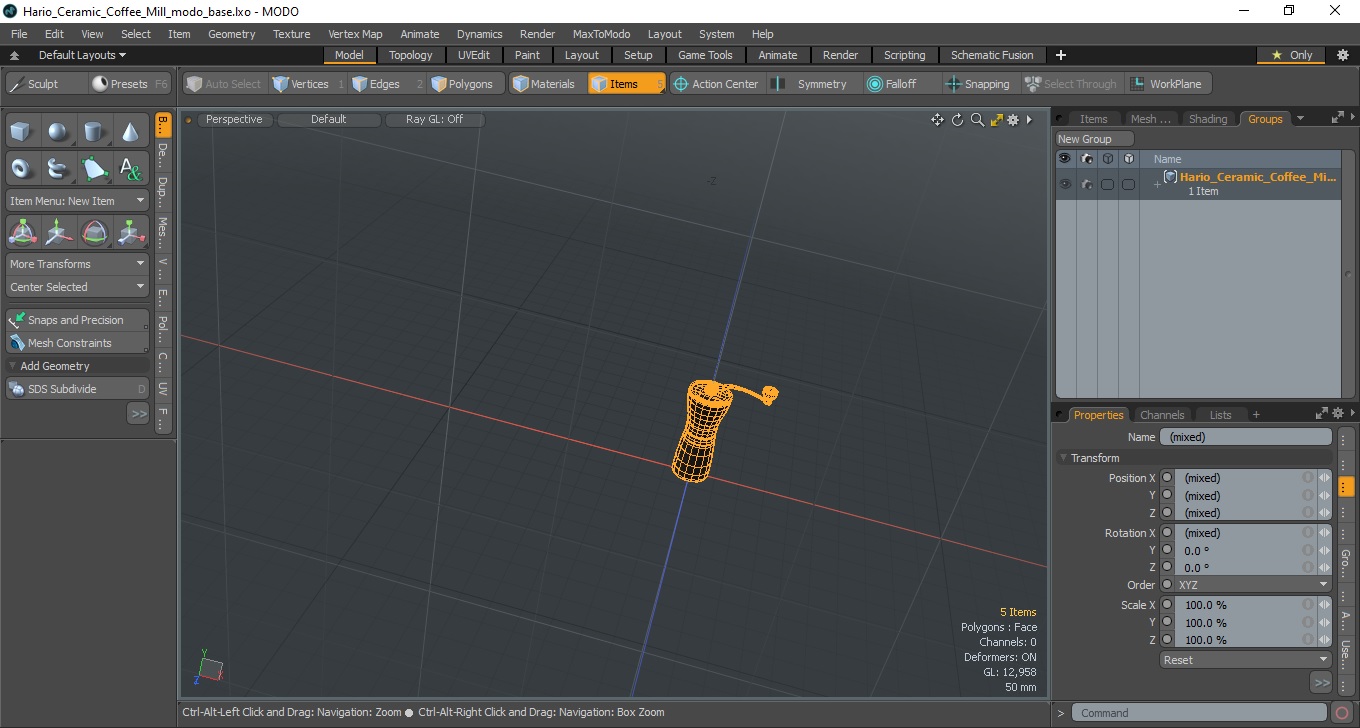Screen dimensions: 1360x728
Task: Toggle Snapping on
Action: [978, 84]
